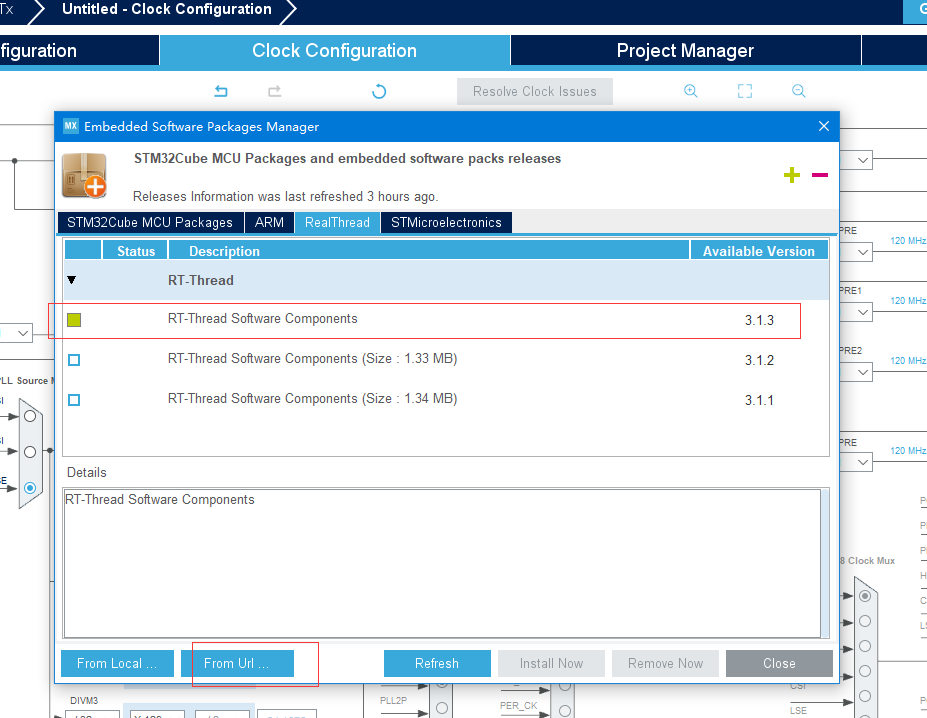927x718 pixels.
Task: Reset clock configuration with circular arrow icon
Action: click(379, 91)
